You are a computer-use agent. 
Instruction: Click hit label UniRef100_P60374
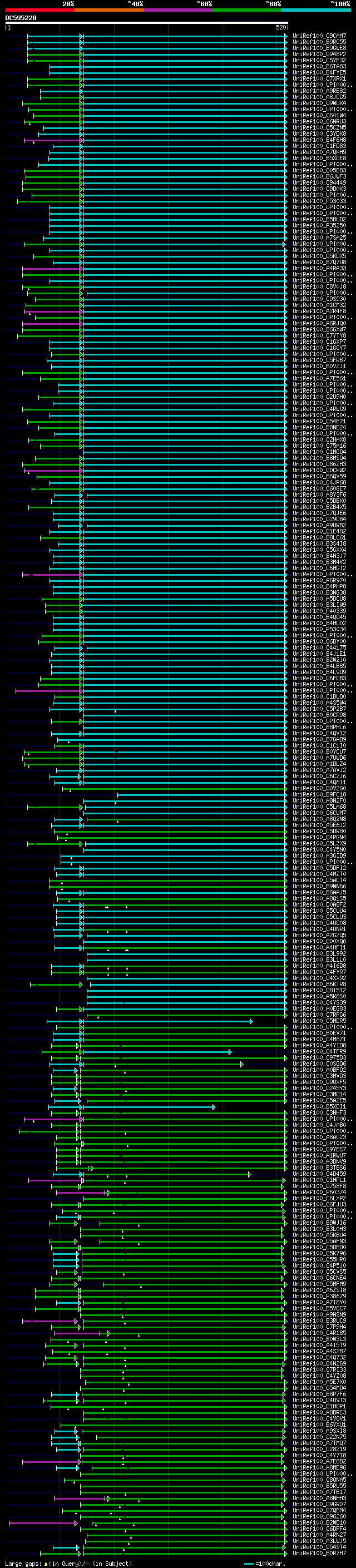[319, 1193]
